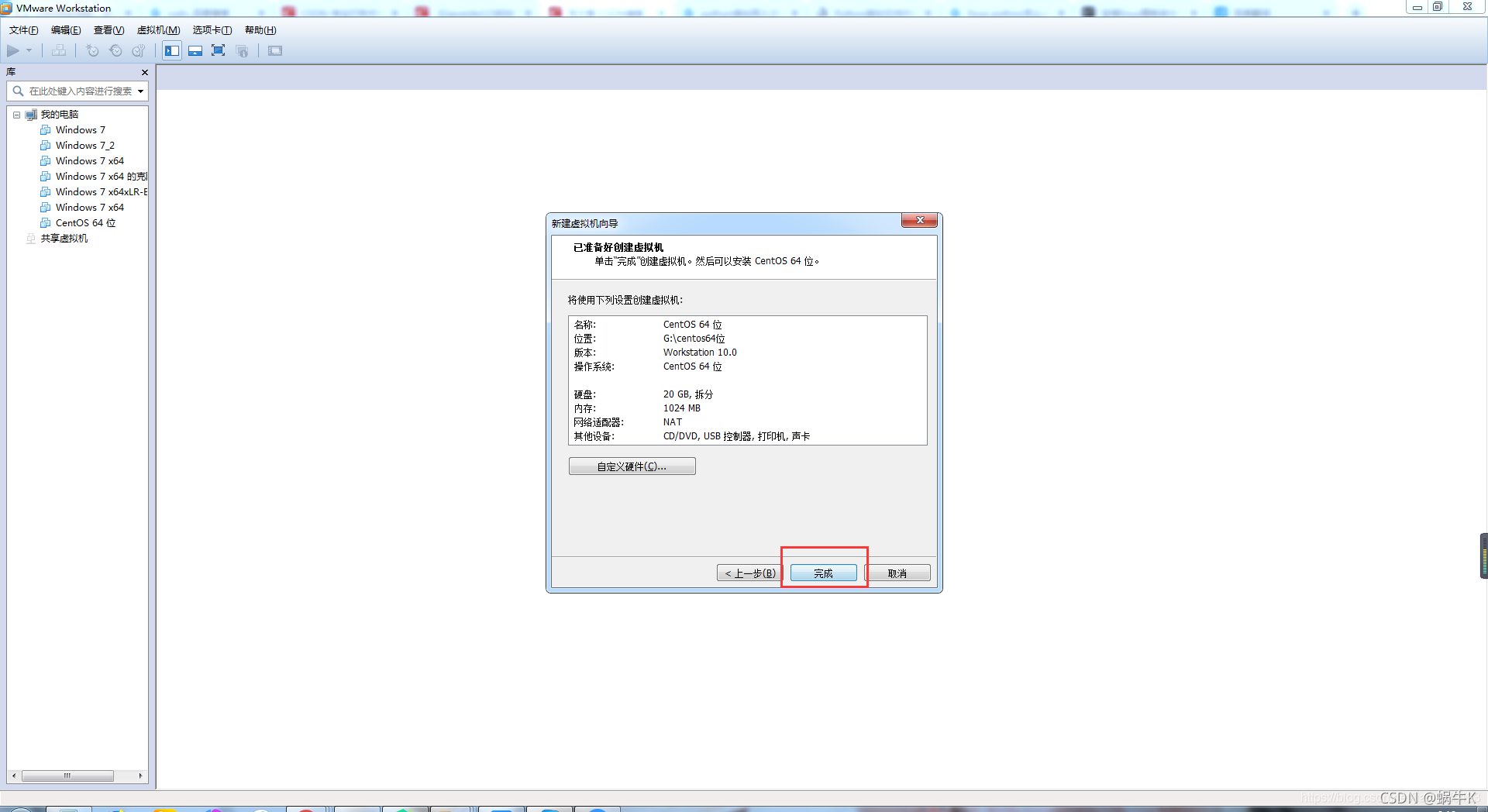Select 共享虚拟机 in library tree
The image size is (1488, 812).
64,239
